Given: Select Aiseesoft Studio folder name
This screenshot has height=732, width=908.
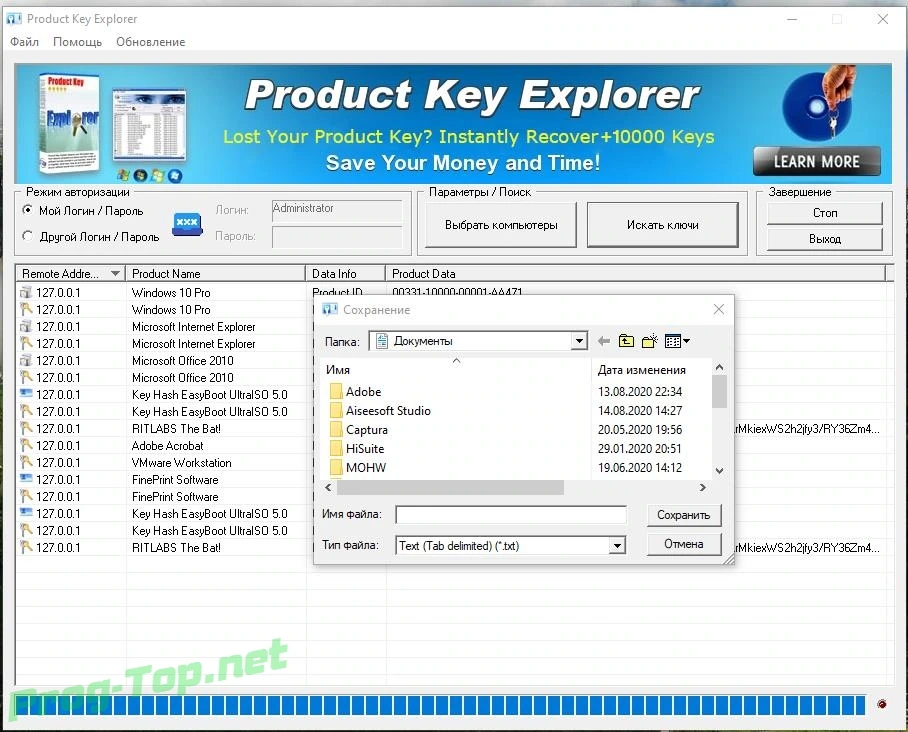Looking at the screenshot, I should pos(388,411).
